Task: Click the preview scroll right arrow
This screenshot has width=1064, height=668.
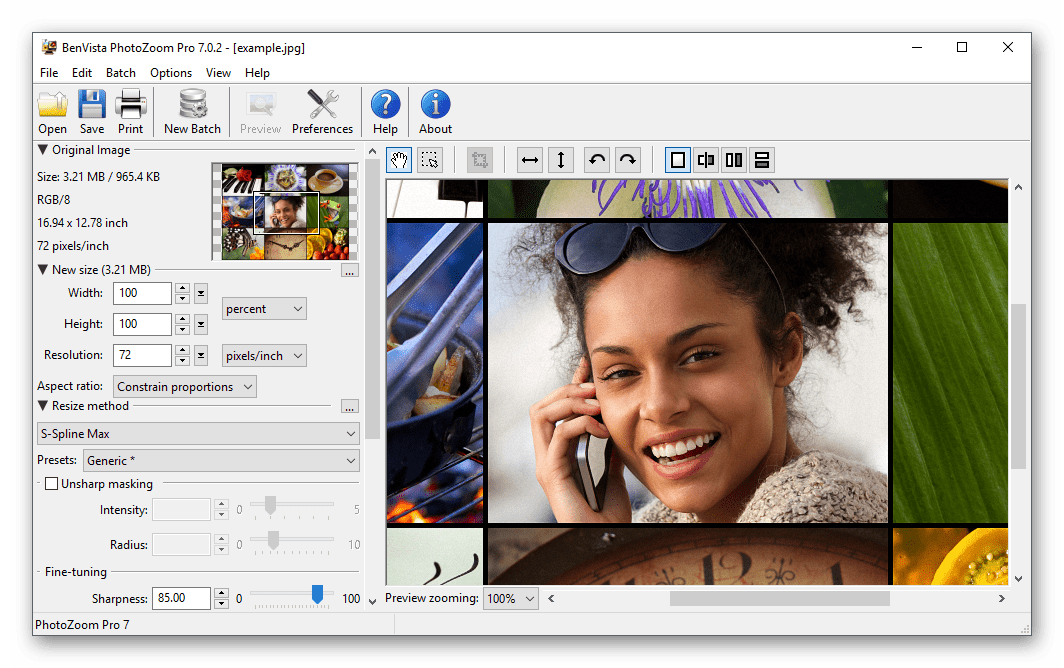Action: (x=1002, y=599)
